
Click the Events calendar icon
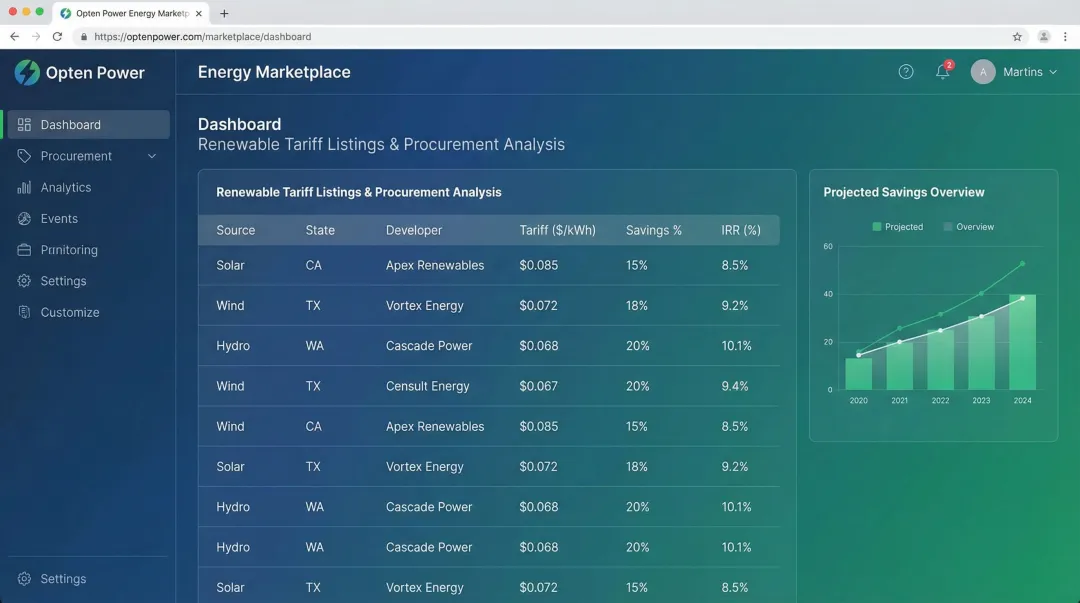point(24,218)
